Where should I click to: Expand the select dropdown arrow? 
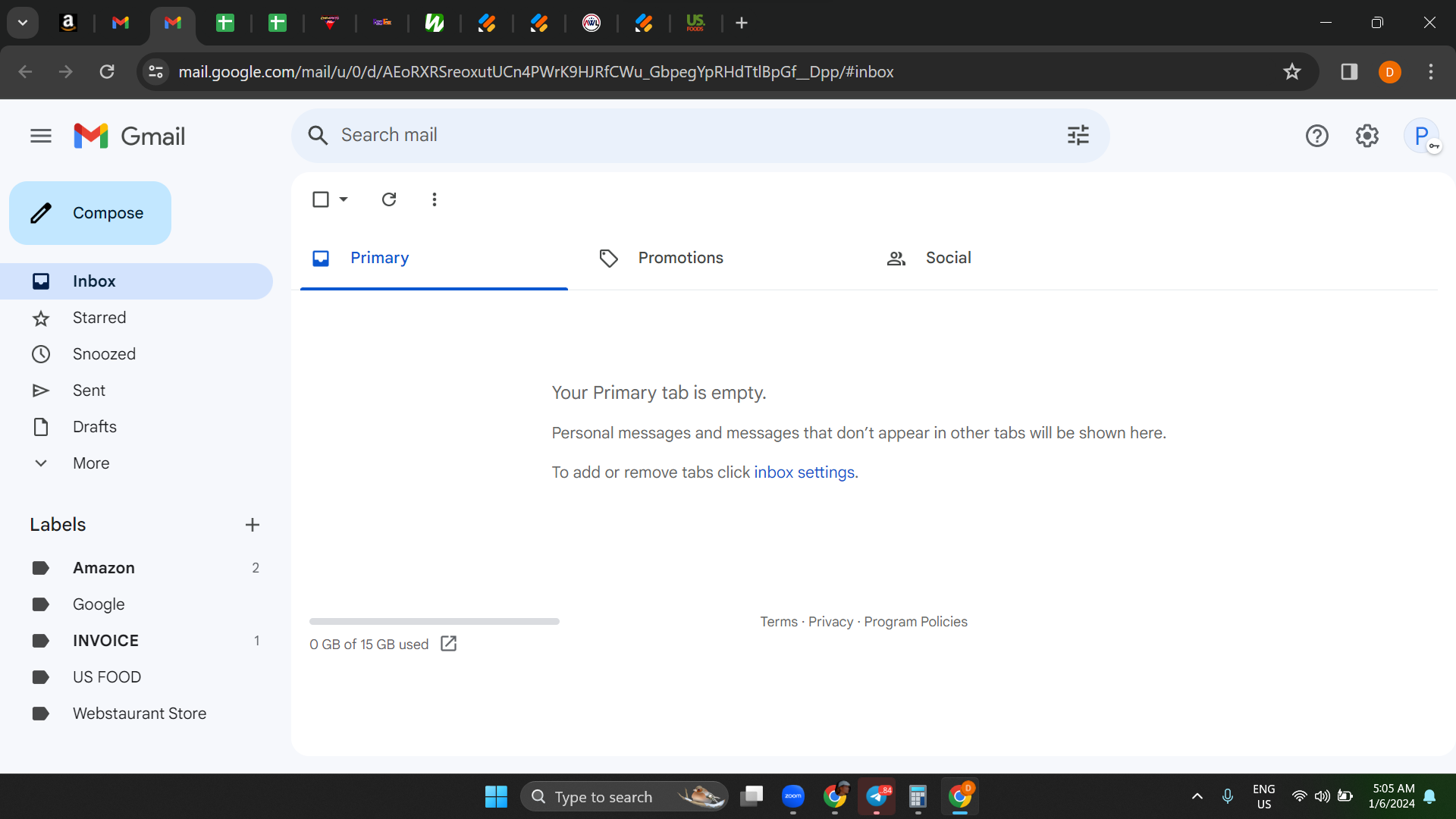(344, 199)
